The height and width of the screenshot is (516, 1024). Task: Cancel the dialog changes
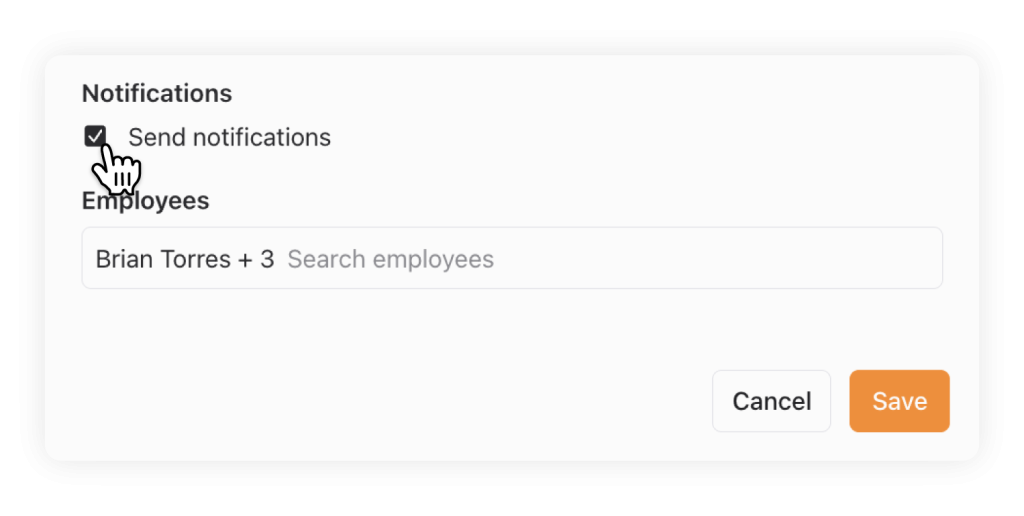coord(771,401)
